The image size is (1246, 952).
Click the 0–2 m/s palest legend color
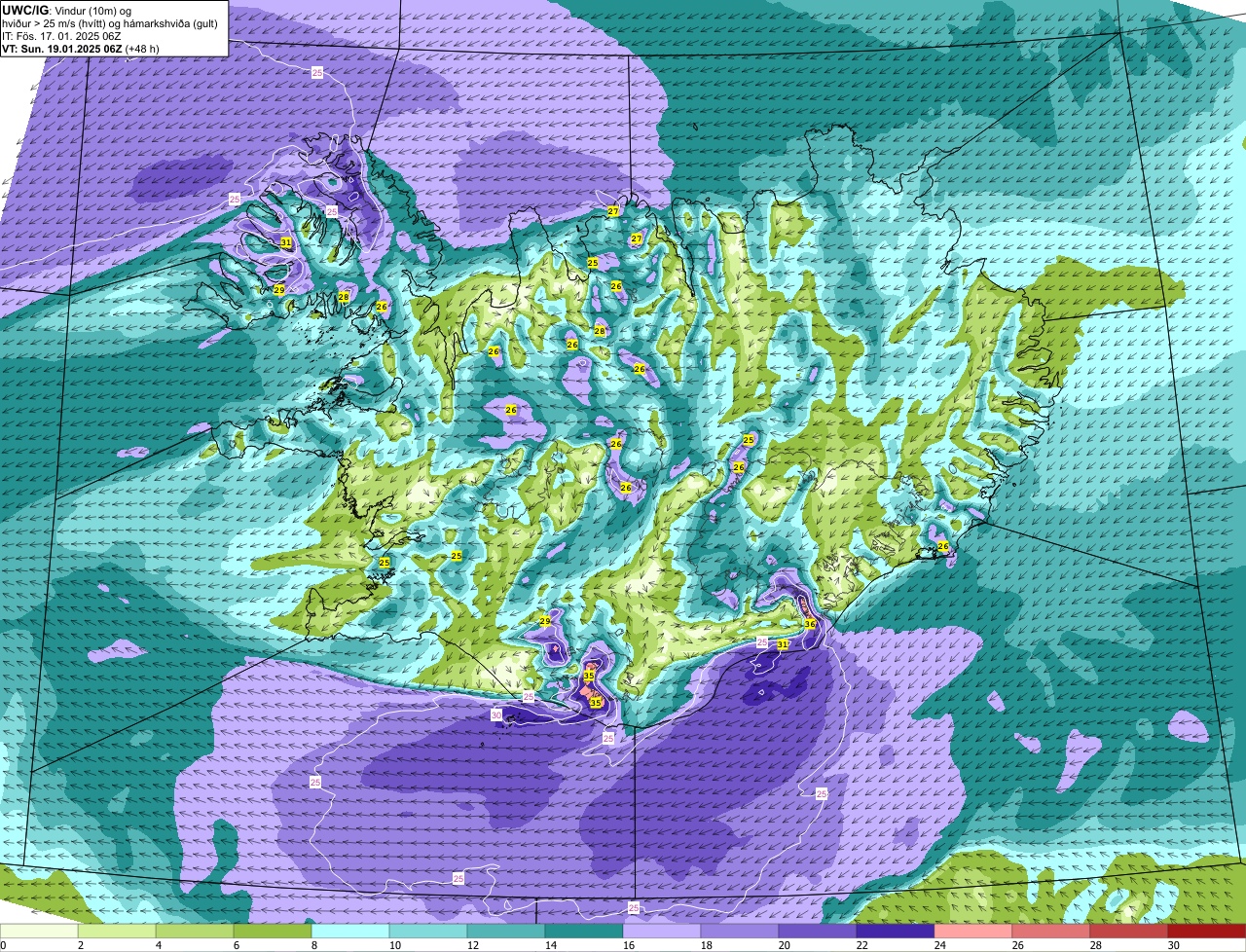39,932
